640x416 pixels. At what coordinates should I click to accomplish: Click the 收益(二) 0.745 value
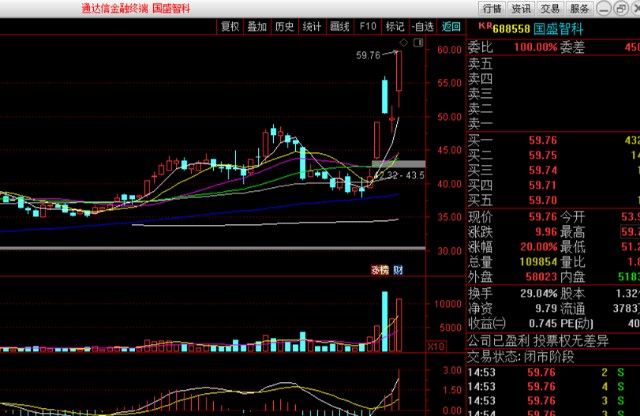(x=543, y=324)
